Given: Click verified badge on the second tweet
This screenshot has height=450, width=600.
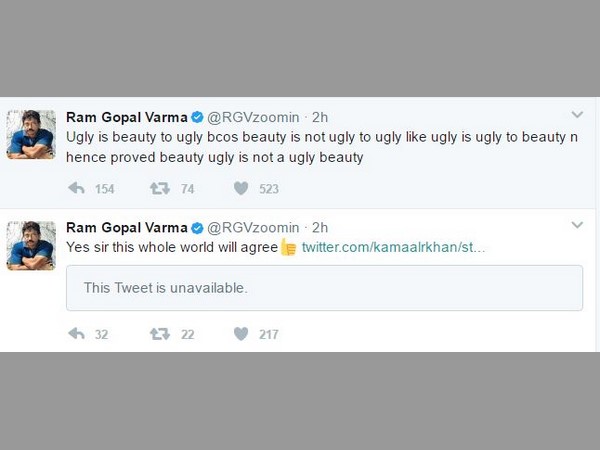Looking at the screenshot, I should [196, 226].
